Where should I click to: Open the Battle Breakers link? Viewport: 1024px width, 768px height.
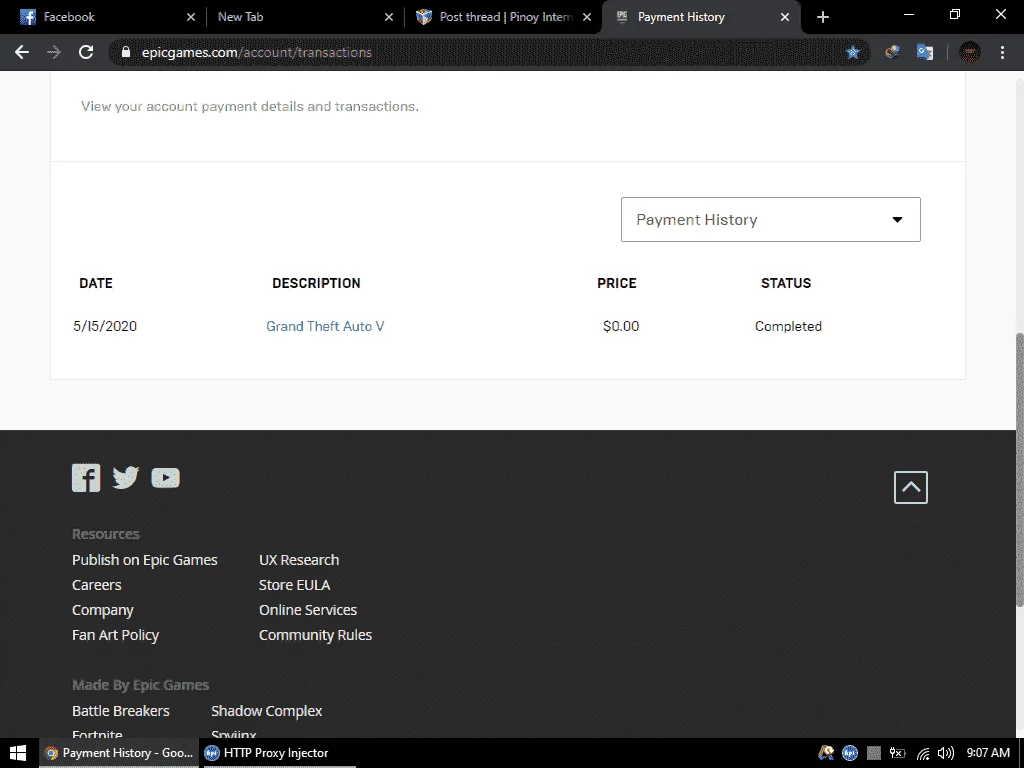tap(121, 711)
